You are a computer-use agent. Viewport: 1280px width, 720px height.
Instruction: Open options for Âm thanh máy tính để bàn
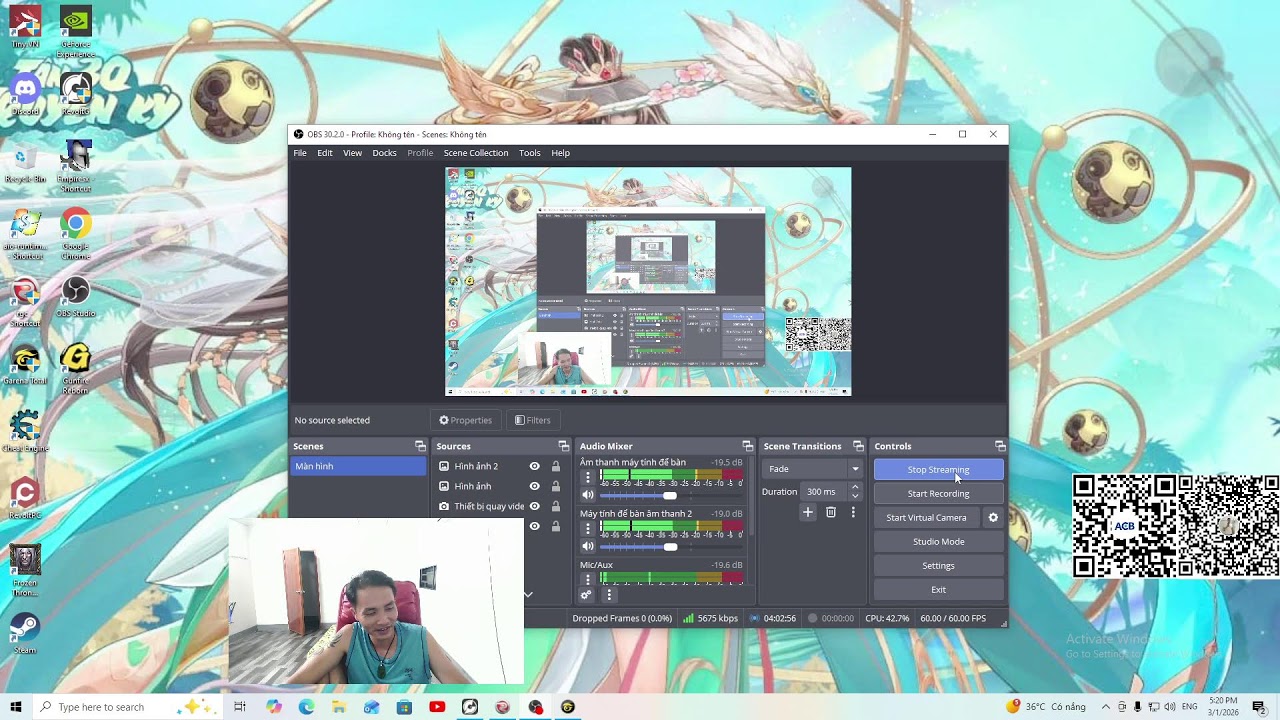[x=588, y=477]
